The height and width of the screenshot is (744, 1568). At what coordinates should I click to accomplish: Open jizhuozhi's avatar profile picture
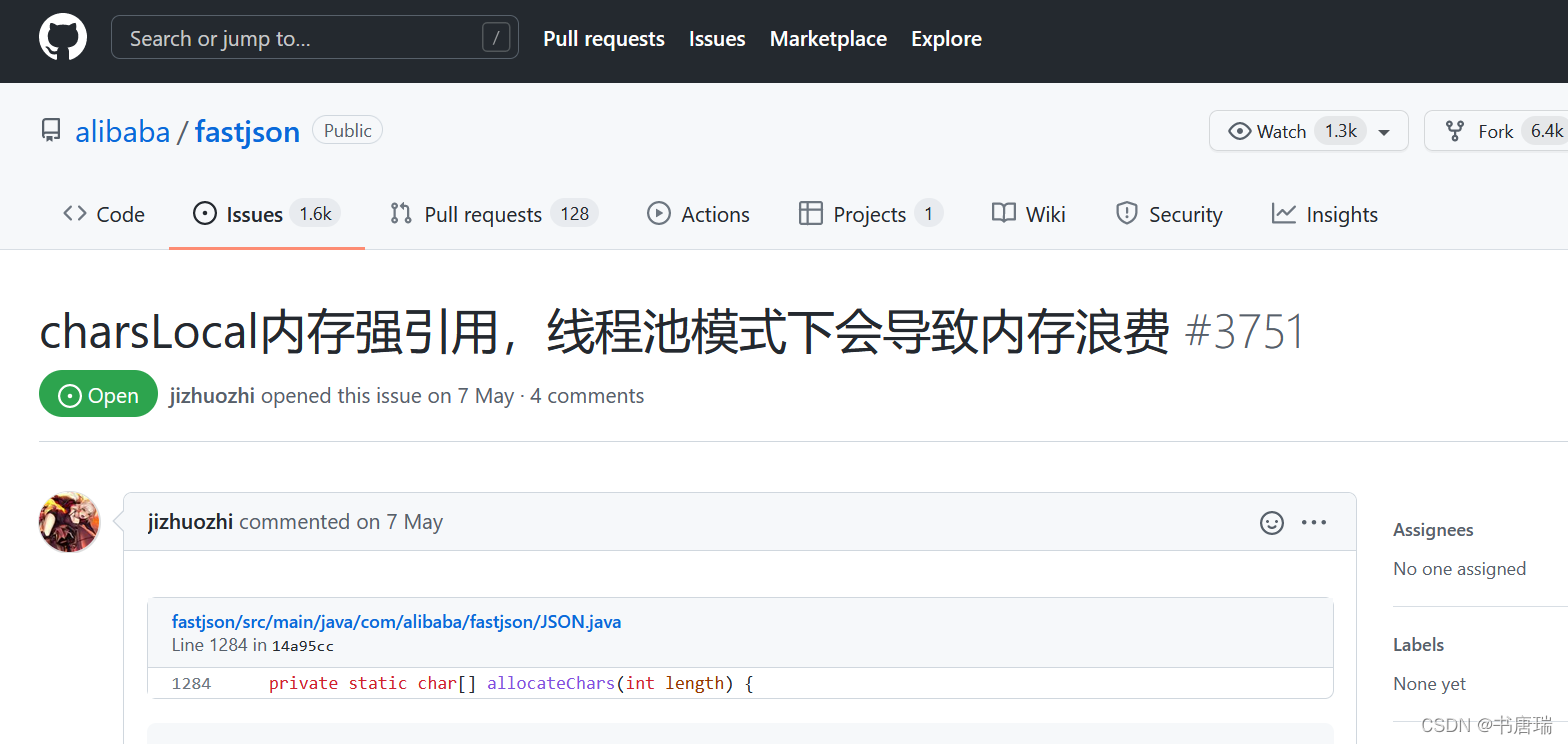click(69, 522)
